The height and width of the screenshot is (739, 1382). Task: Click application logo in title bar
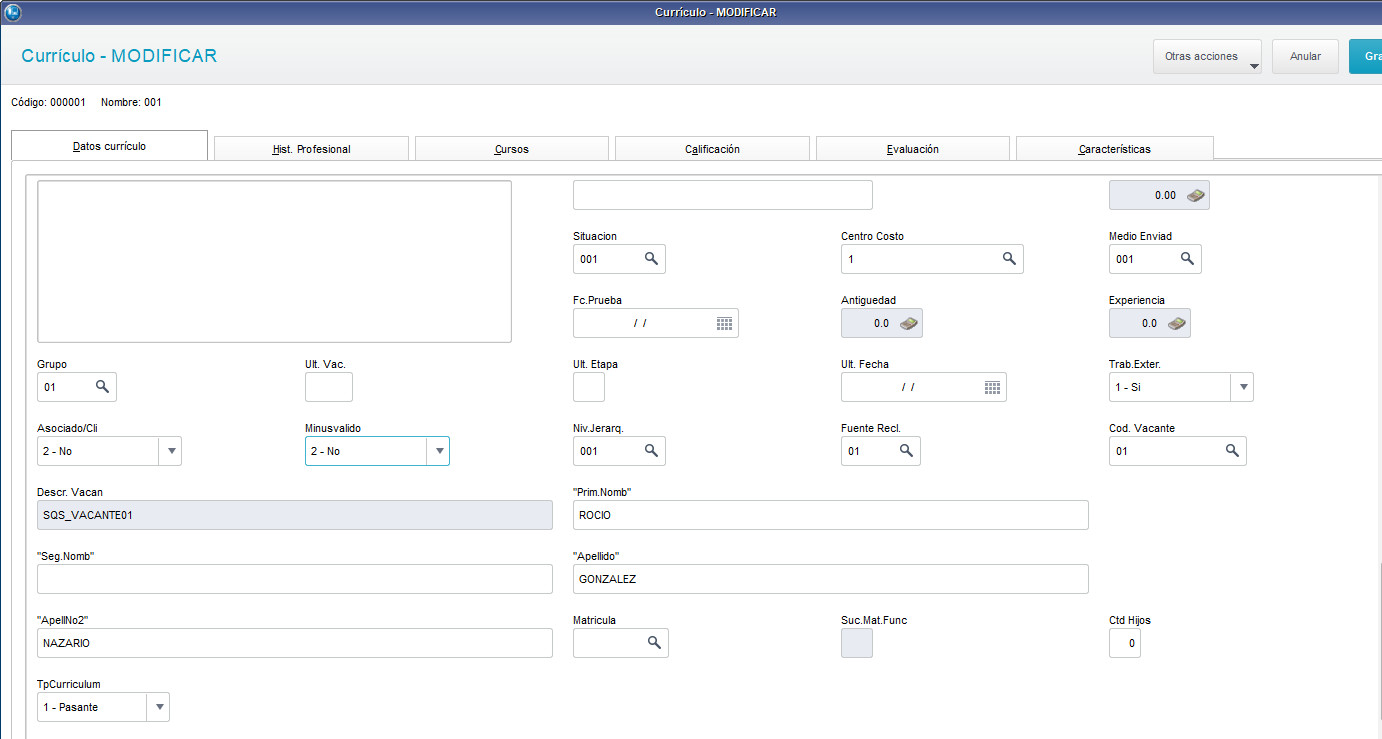click(13, 12)
